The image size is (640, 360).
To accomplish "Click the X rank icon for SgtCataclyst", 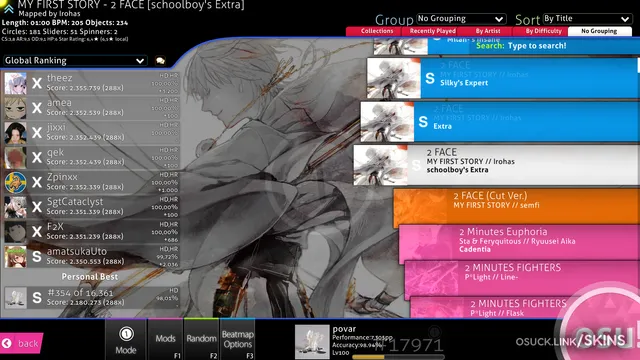I will [x=37, y=207].
